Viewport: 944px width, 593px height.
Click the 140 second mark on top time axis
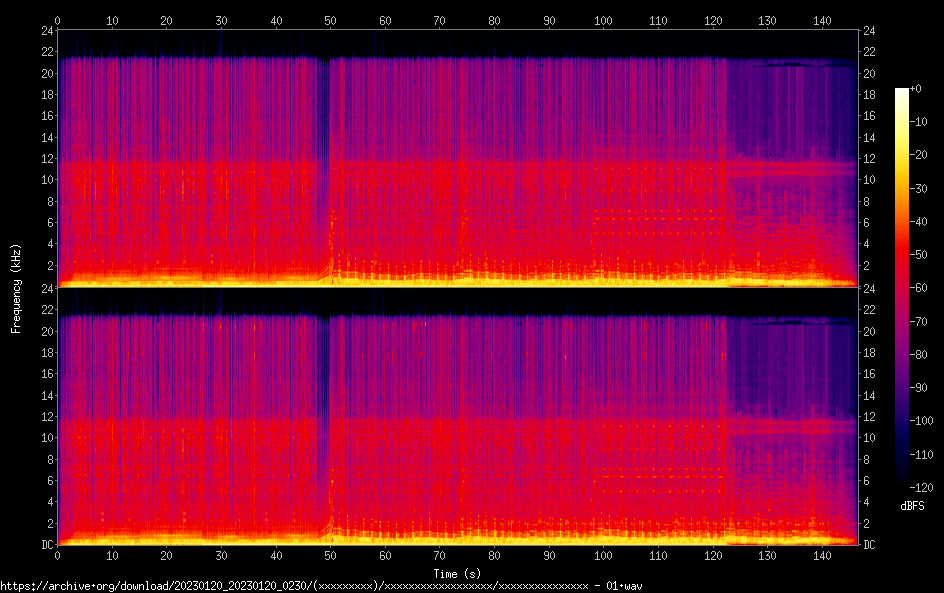(821, 19)
